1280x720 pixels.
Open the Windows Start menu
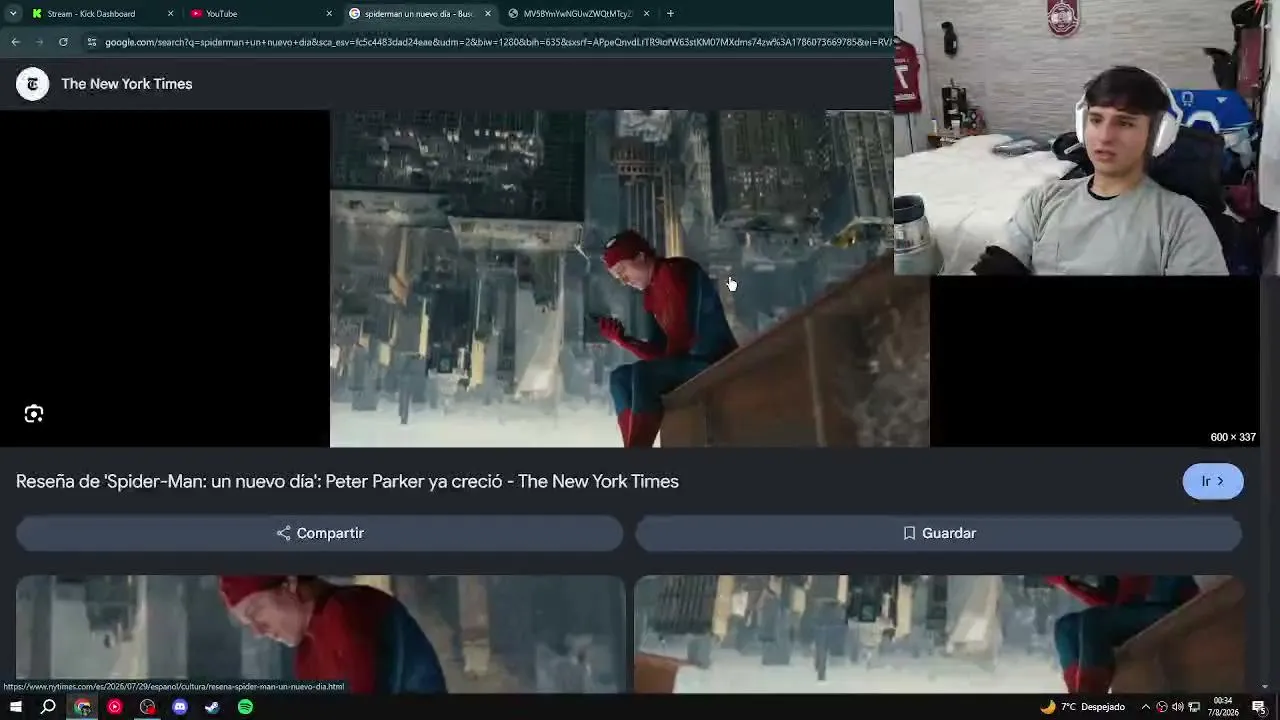[x=16, y=707]
